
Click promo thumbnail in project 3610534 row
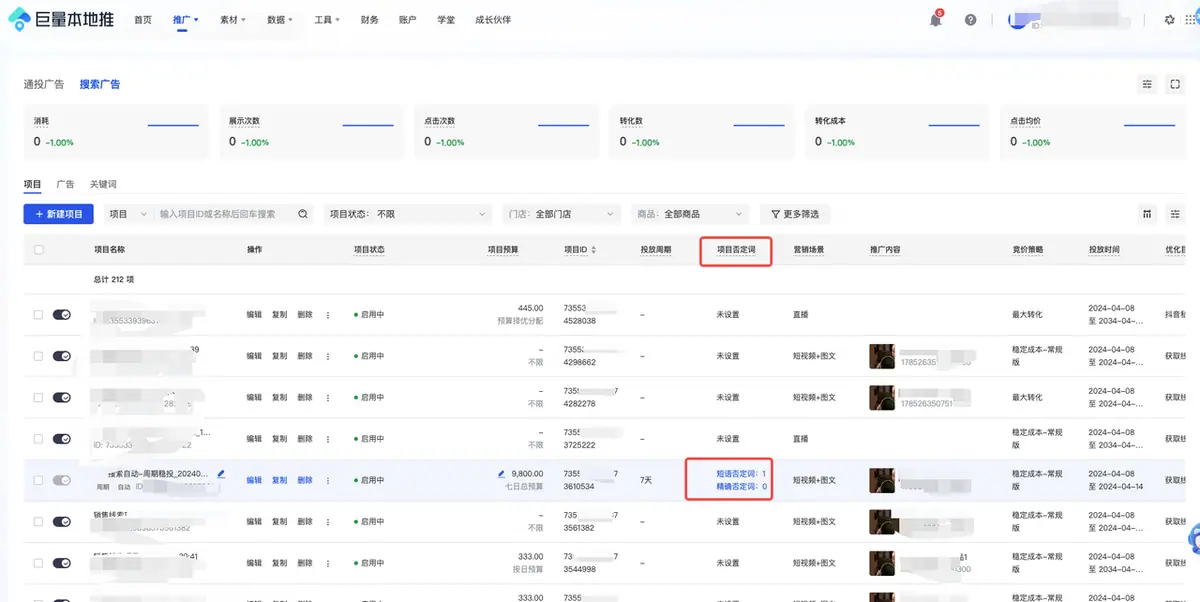click(882, 480)
